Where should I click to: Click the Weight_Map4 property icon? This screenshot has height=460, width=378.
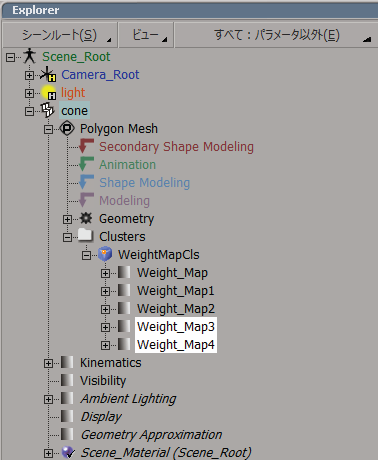tap(124, 344)
